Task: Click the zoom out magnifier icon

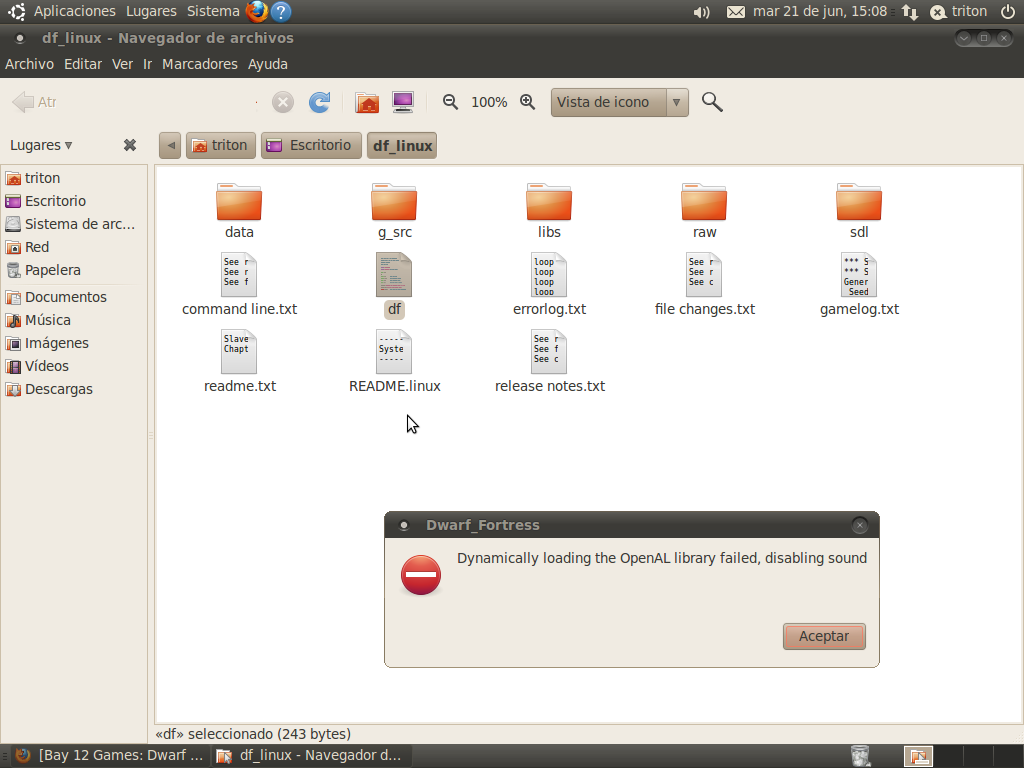Action: pyautogui.click(x=450, y=102)
